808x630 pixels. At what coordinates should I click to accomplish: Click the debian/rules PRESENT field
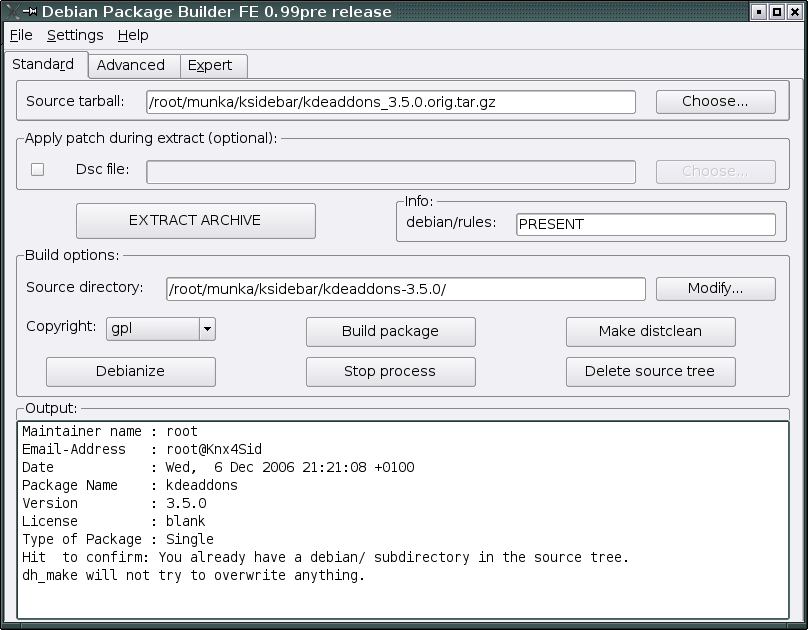click(645, 224)
